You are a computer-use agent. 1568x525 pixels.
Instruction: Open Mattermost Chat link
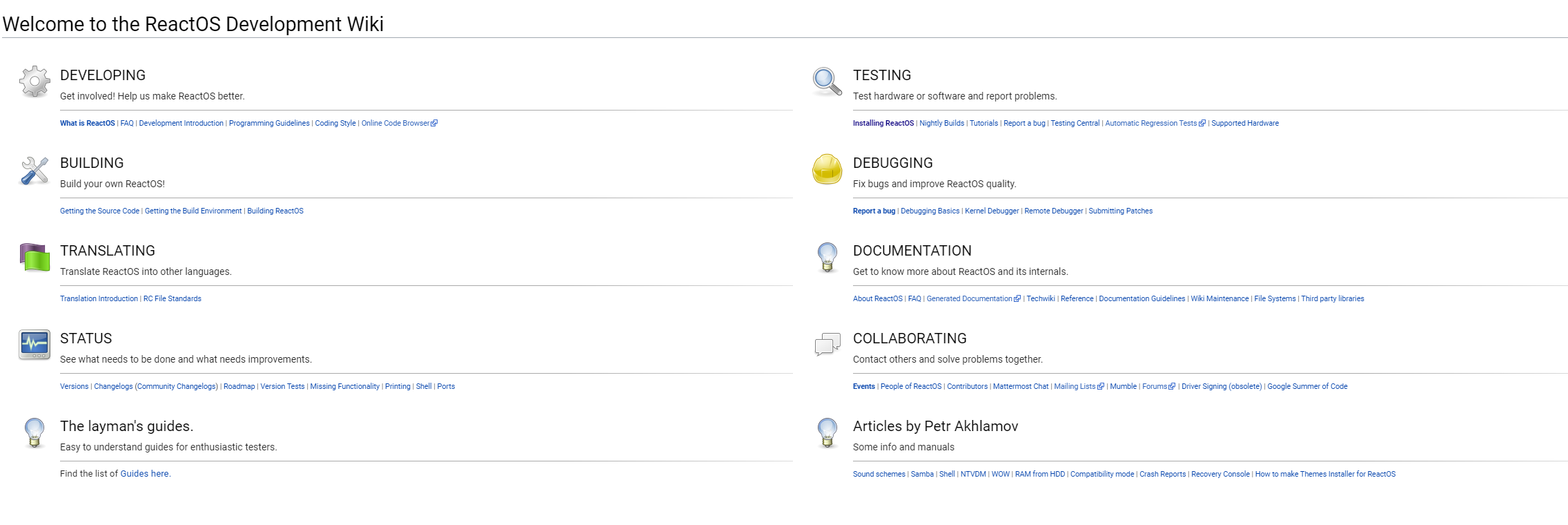tap(1021, 386)
